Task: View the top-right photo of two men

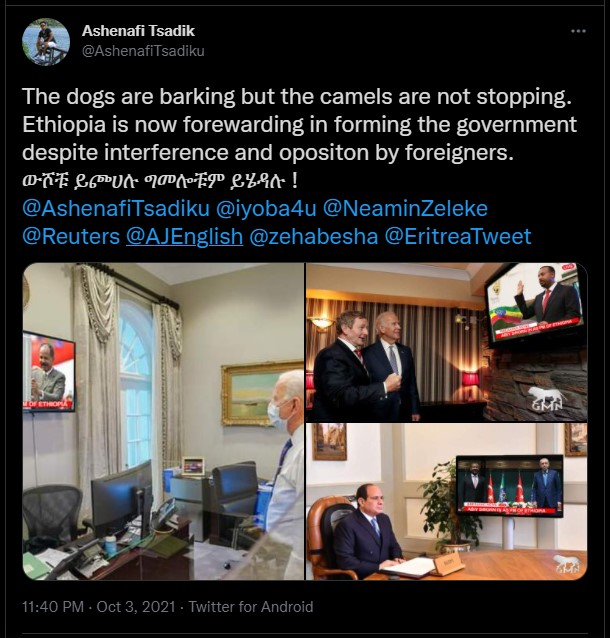Action: point(446,342)
